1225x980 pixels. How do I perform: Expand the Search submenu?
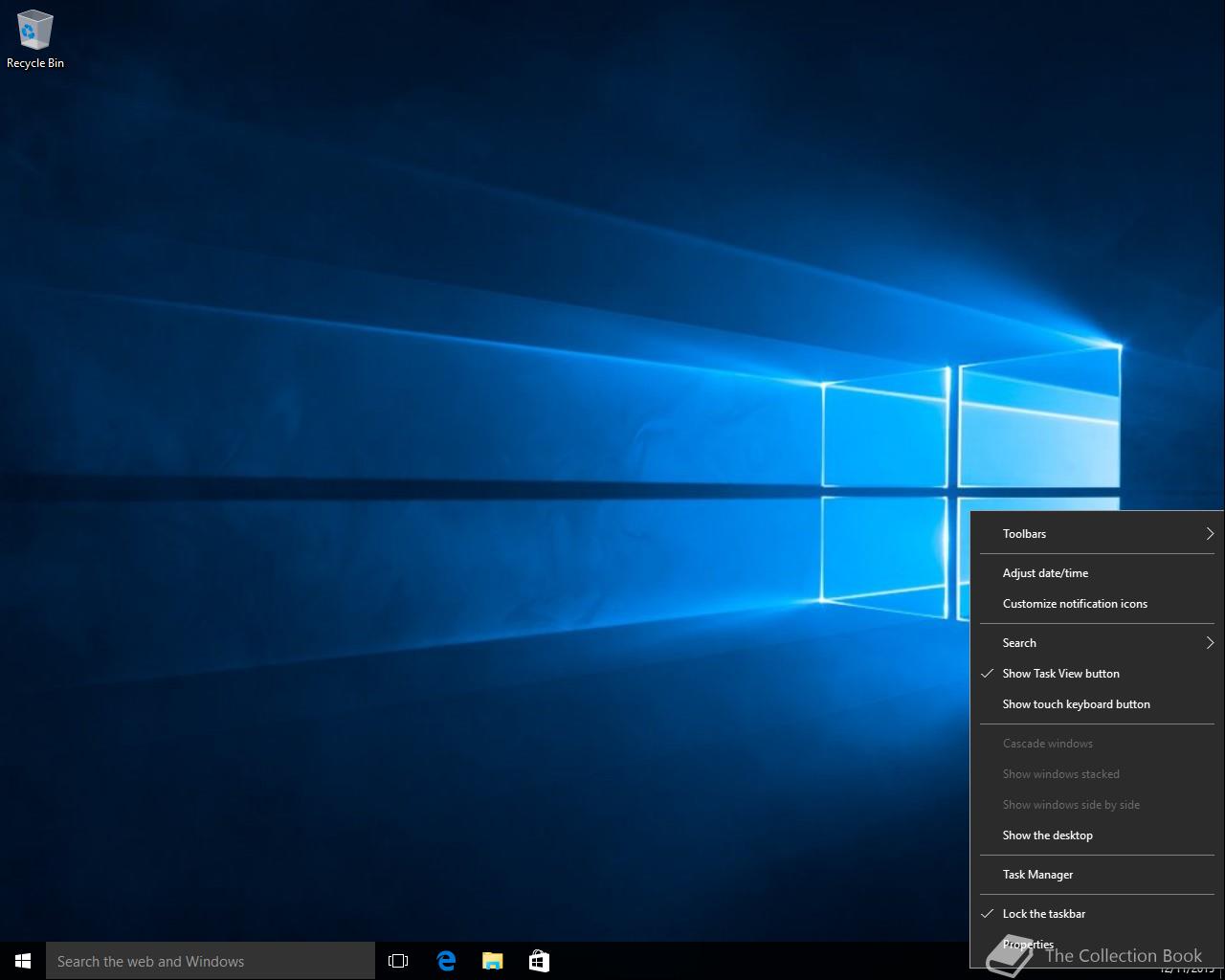[x=1097, y=643]
